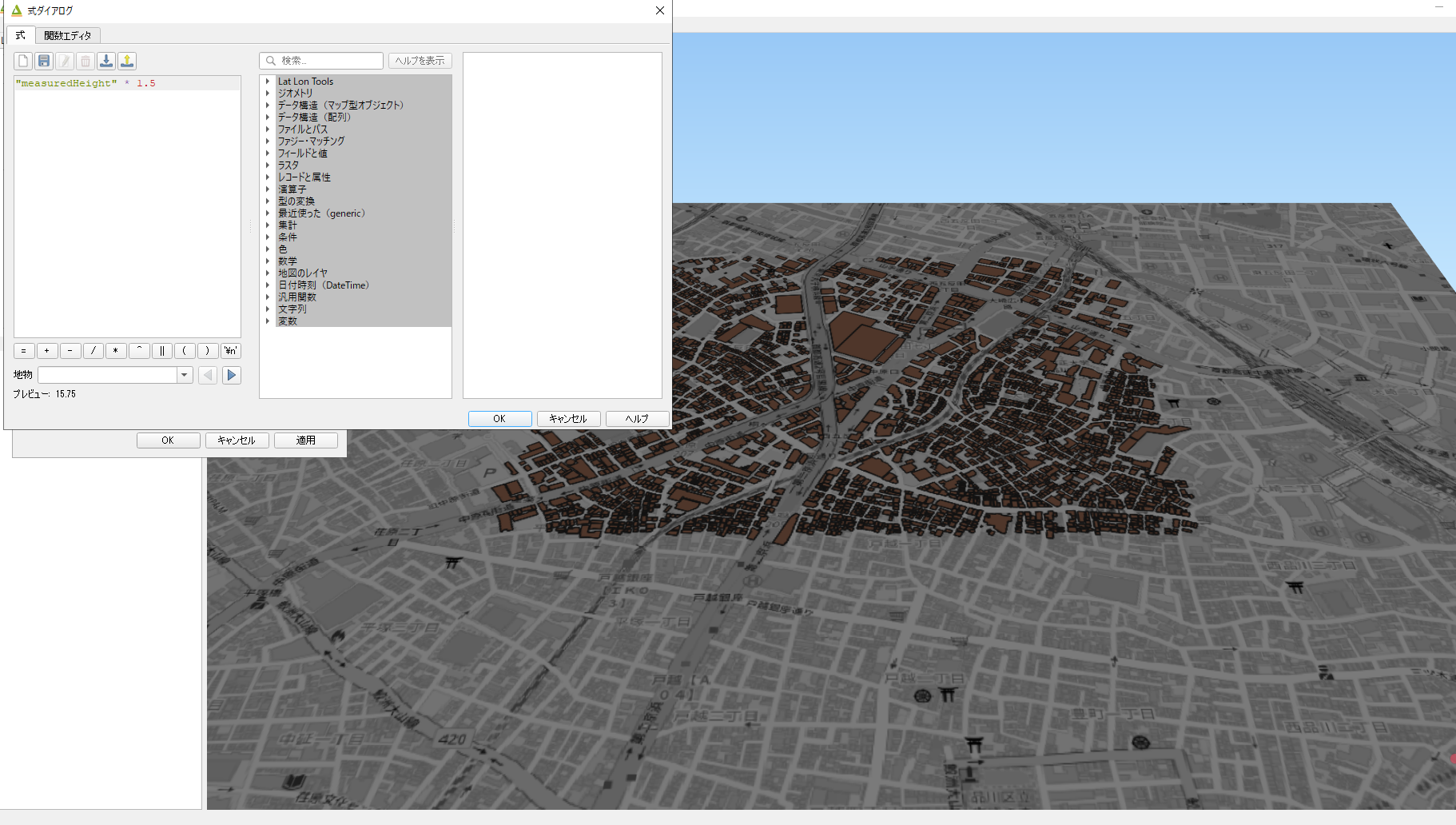Screen dimensions: 1456x825
Task: Click the ヘルプを表示 button
Action: coord(420,61)
